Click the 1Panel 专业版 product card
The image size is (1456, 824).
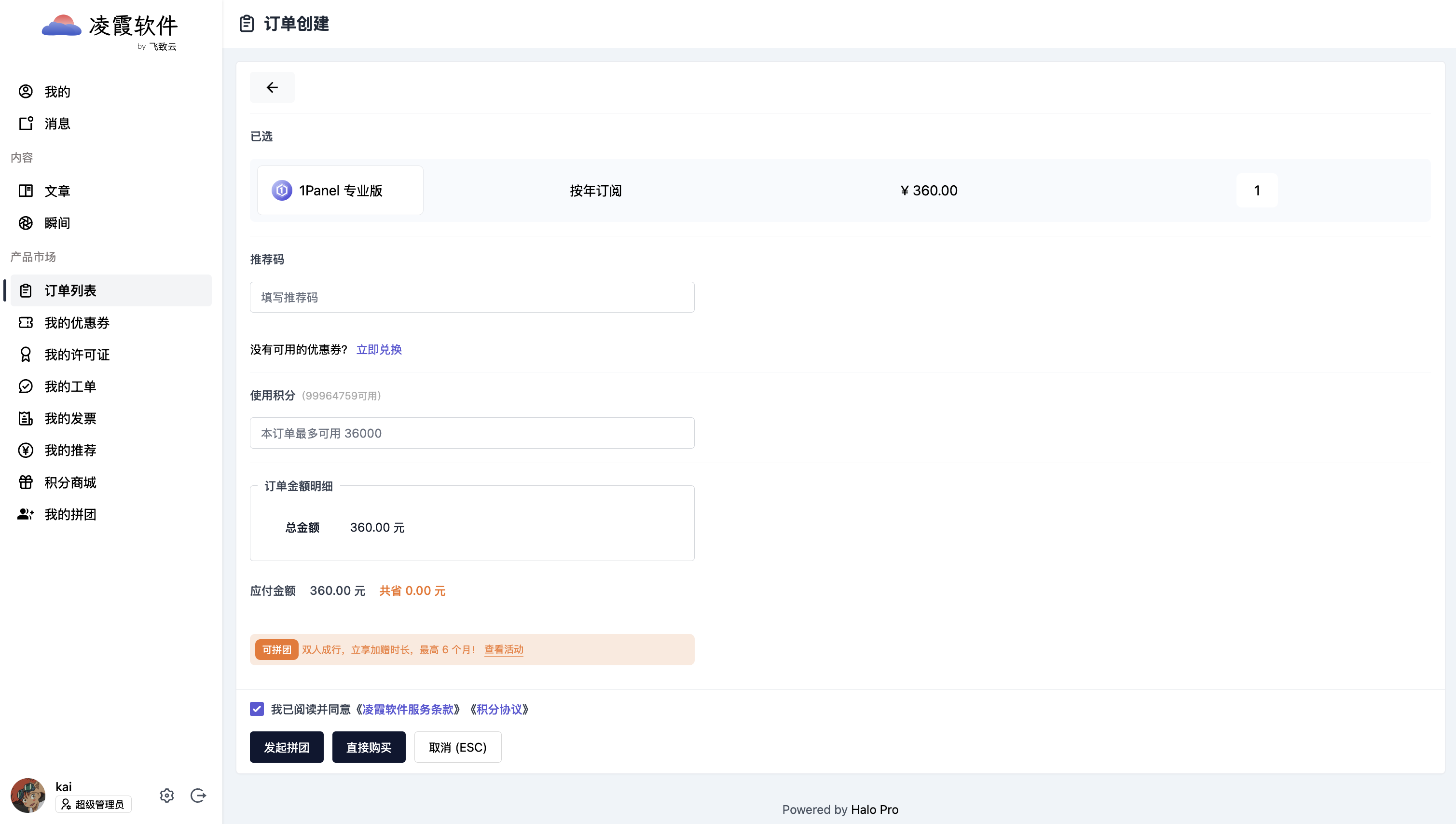340,190
